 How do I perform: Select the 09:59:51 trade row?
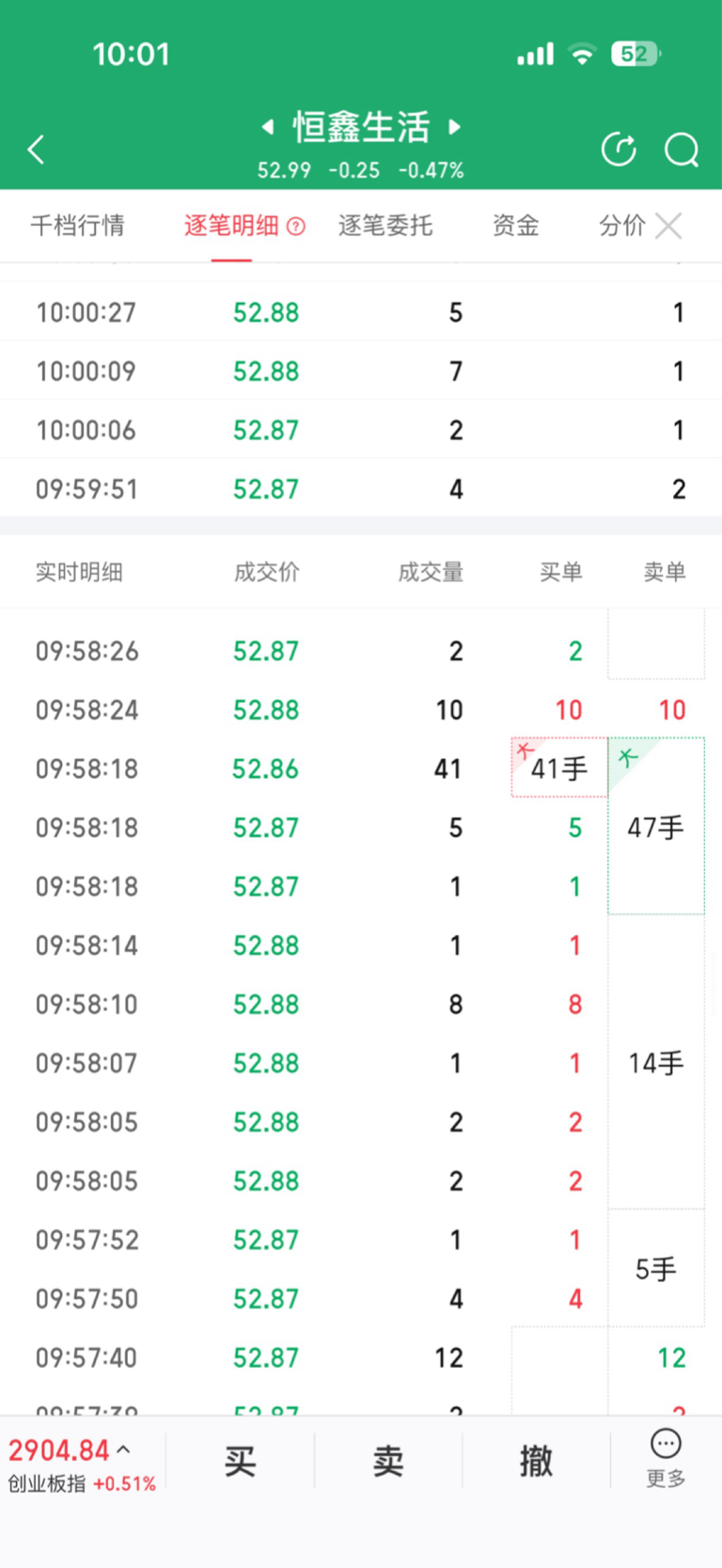[361, 488]
